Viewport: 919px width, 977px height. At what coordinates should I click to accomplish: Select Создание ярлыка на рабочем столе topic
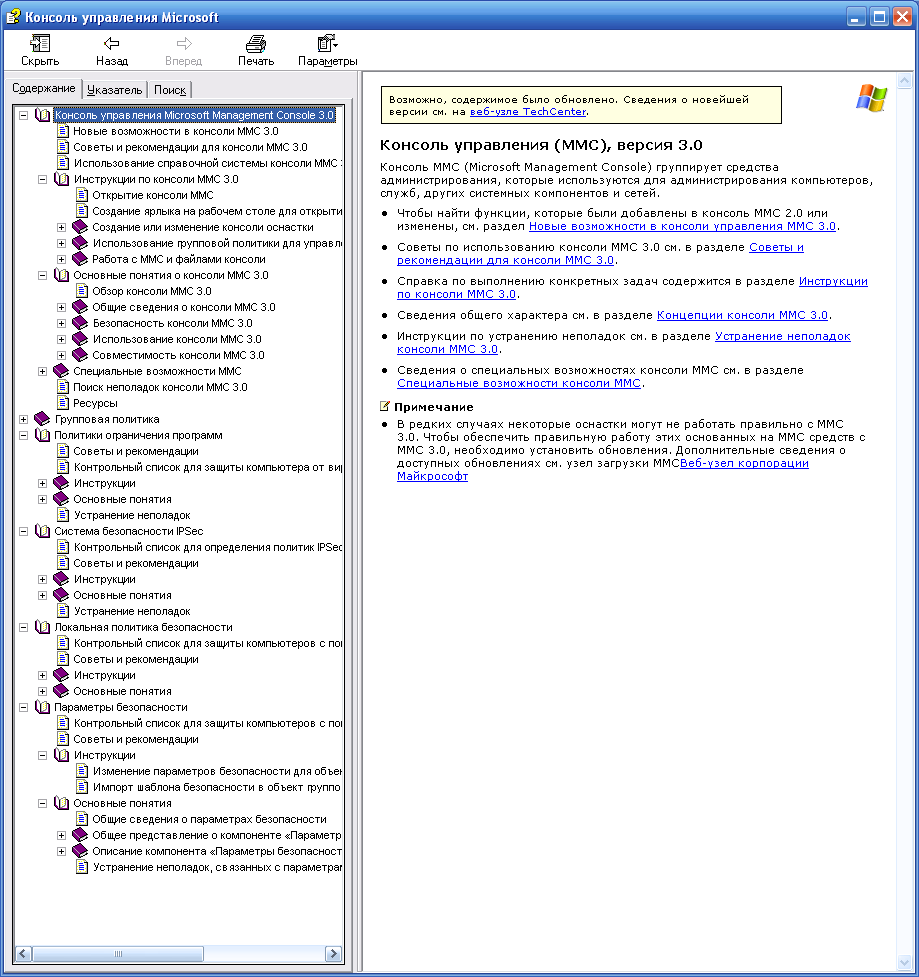[x=217, y=211]
